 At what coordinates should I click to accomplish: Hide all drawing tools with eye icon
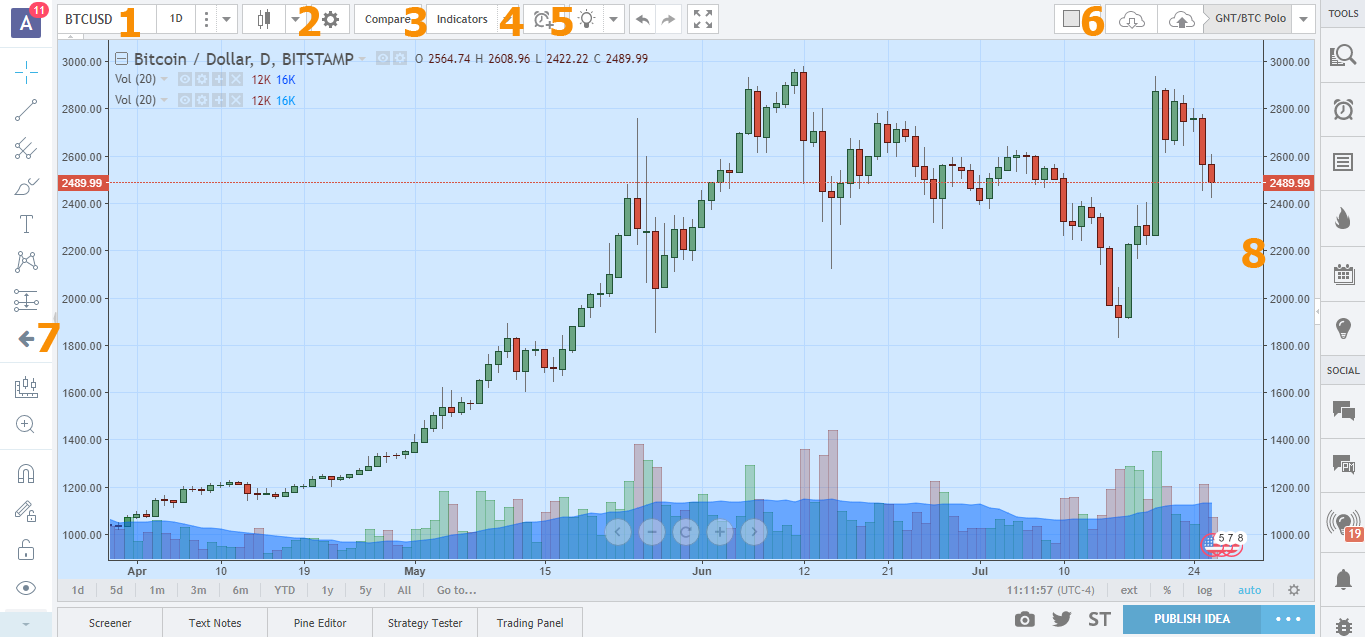[x=27, y=588]
